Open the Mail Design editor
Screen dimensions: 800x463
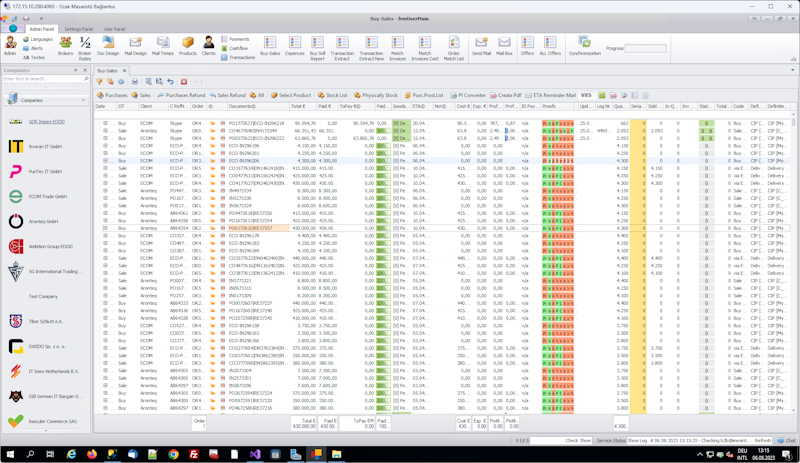click(135, 46)
